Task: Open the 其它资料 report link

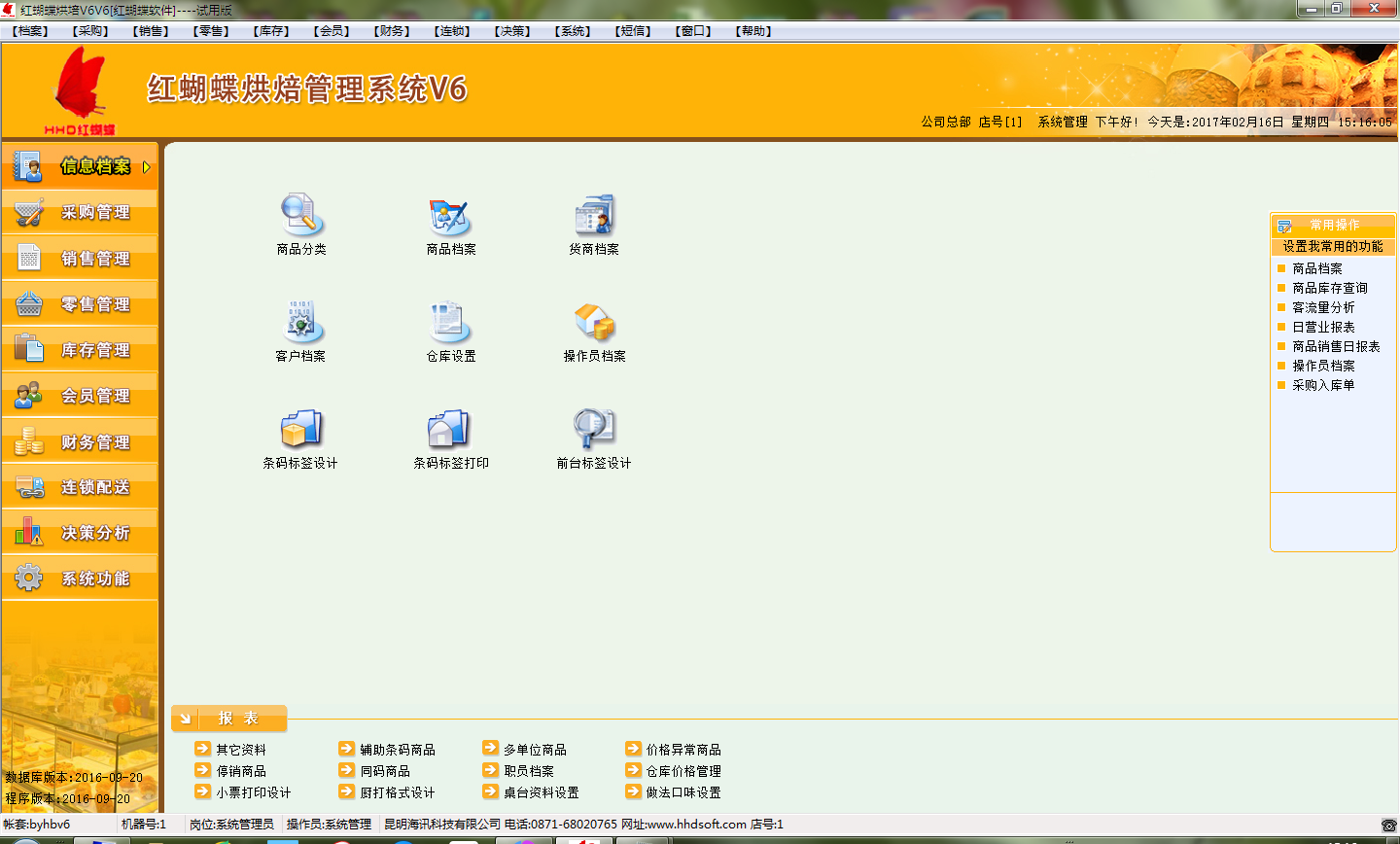Action: click(x=241, y=750)
